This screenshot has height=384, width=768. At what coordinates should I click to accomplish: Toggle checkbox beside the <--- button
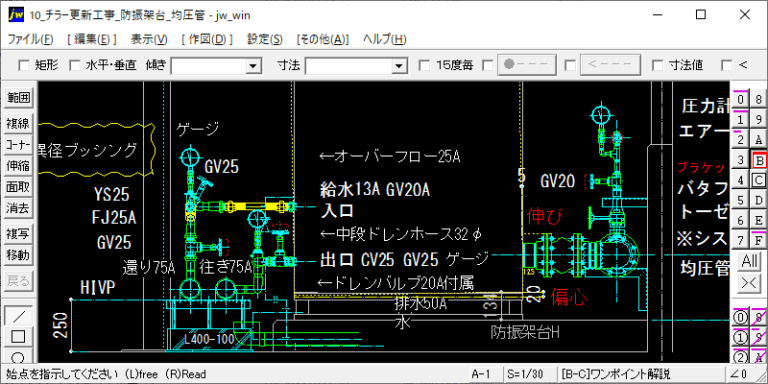coord(570,65)
